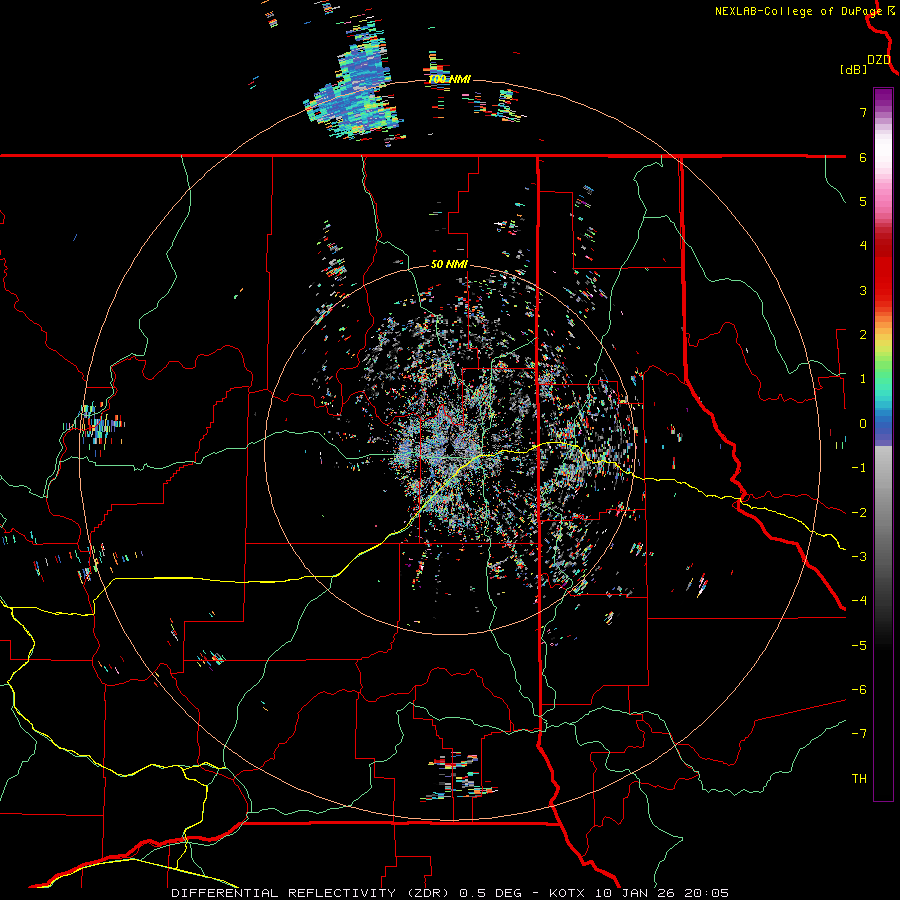Click the -1 value on color scale
The height and width of the screenshot is (900, 900).
click(859, 468)
